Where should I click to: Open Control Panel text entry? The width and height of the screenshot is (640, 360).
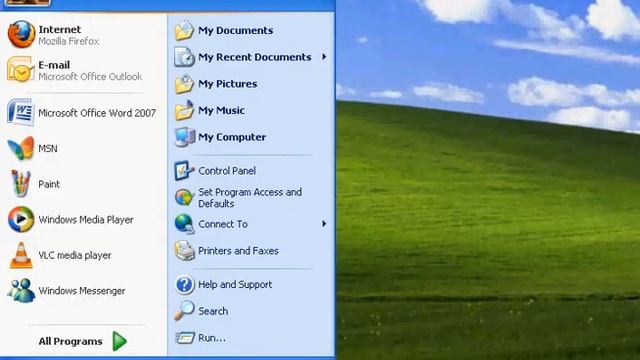(x=227, y=171)
